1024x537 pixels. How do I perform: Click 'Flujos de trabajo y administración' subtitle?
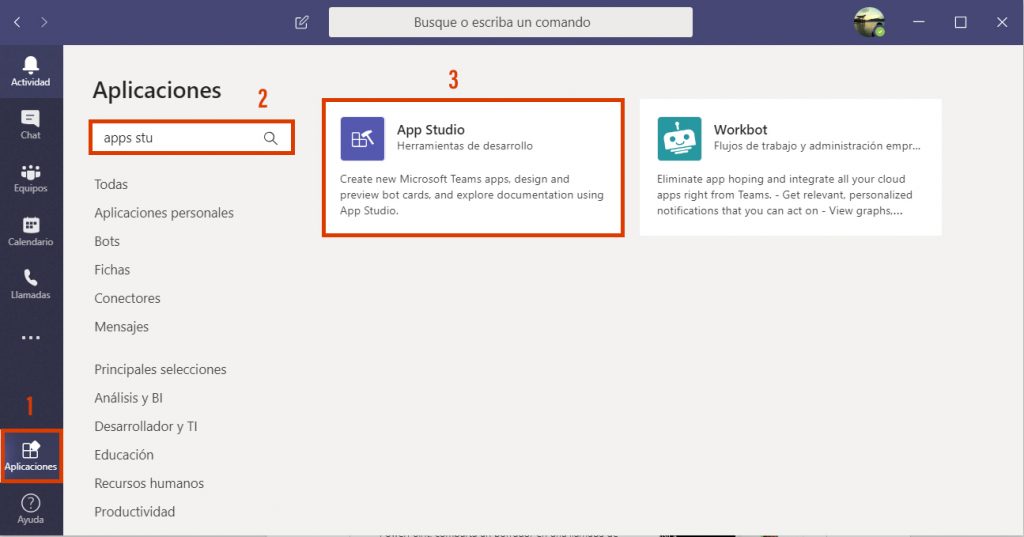click(x=817, y=146)
